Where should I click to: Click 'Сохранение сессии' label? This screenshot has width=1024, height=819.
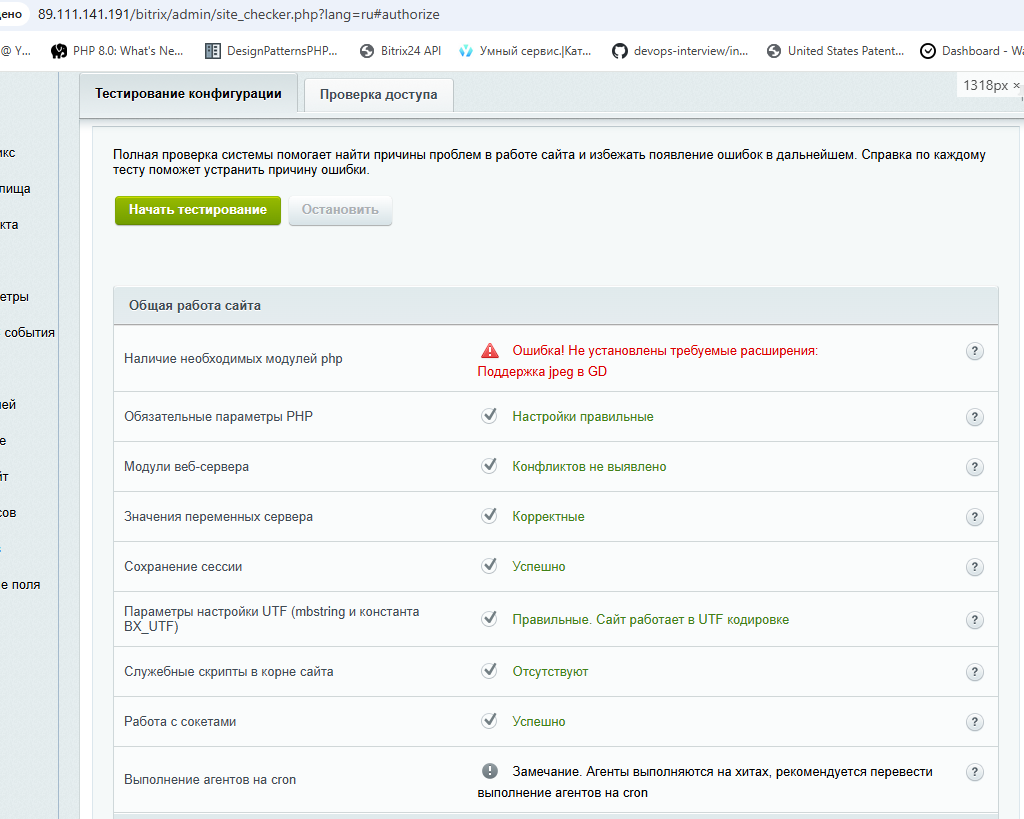point(183,567)
